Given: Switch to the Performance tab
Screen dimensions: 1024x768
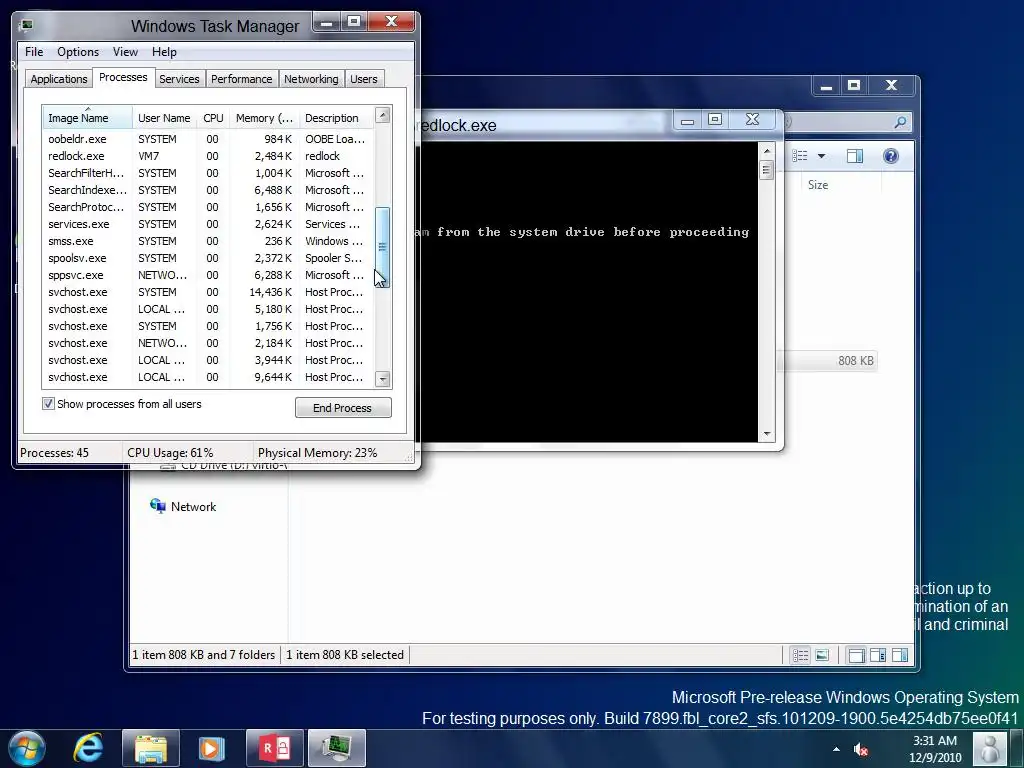Looking at the screenshot, I should pos(242,79).
